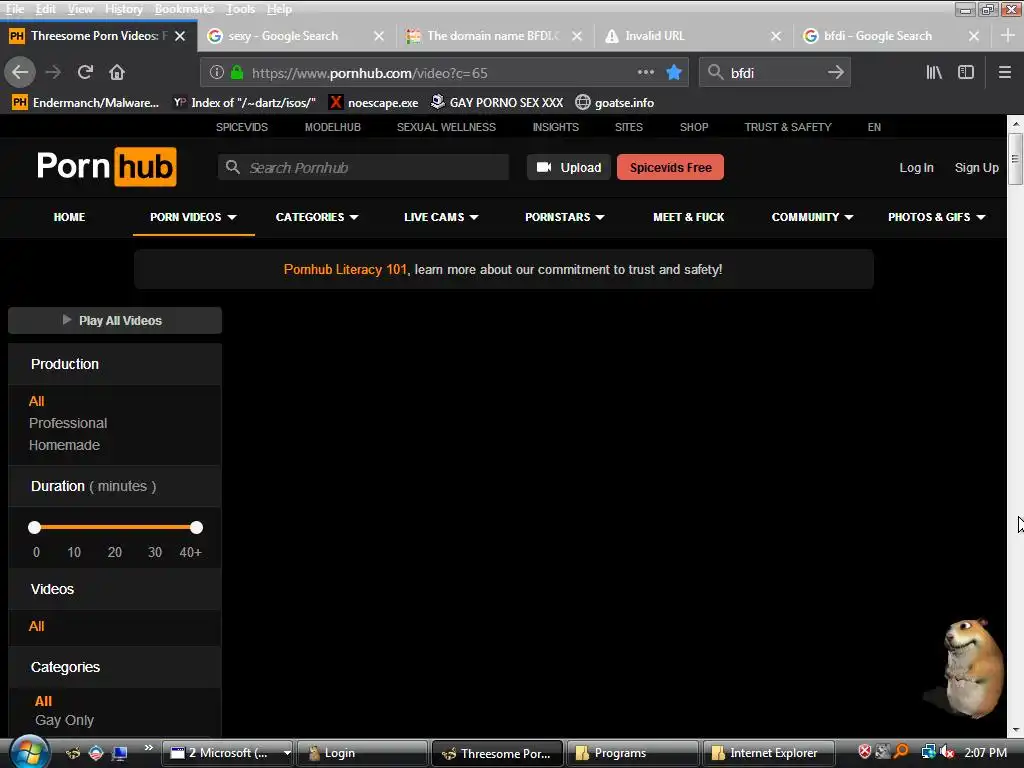
Task: Open the 'Pornhub Literacy 101' banner link
Action: point(345,269)
